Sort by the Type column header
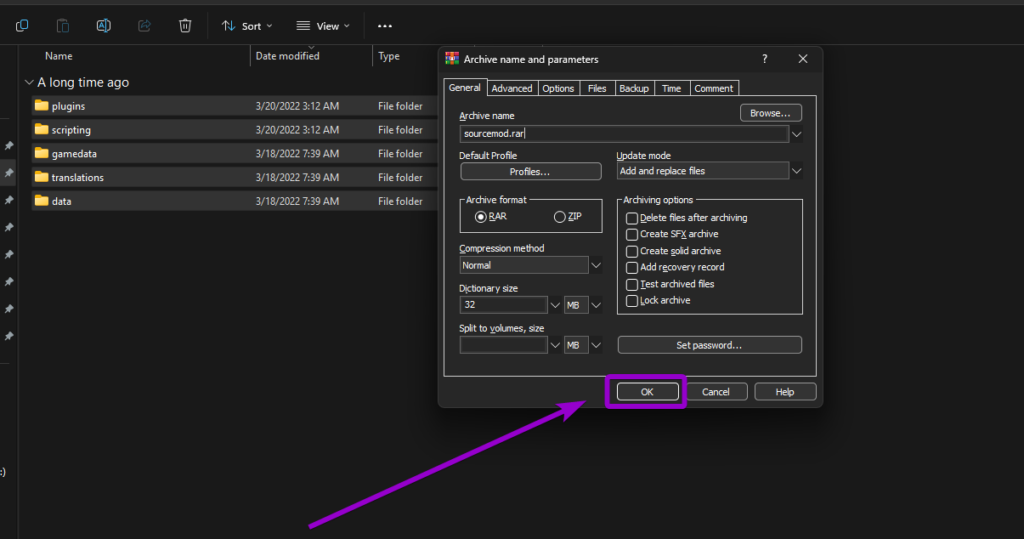The width and height of the screenshot is (1024, 539). coord(389,56)
